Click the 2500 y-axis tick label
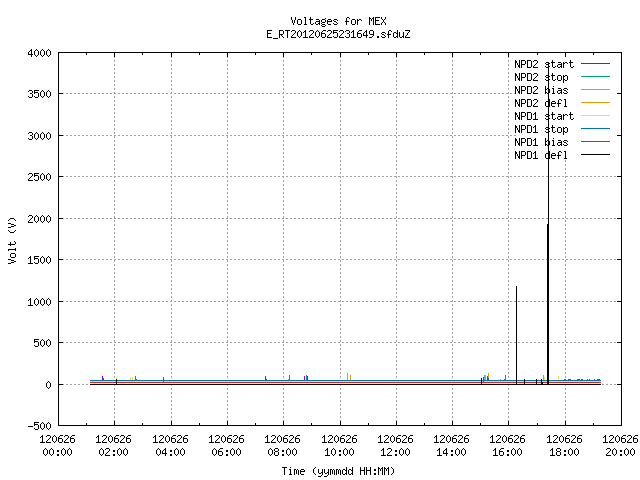This screenshot has height=480, width=640. click(x=40, y=177)
